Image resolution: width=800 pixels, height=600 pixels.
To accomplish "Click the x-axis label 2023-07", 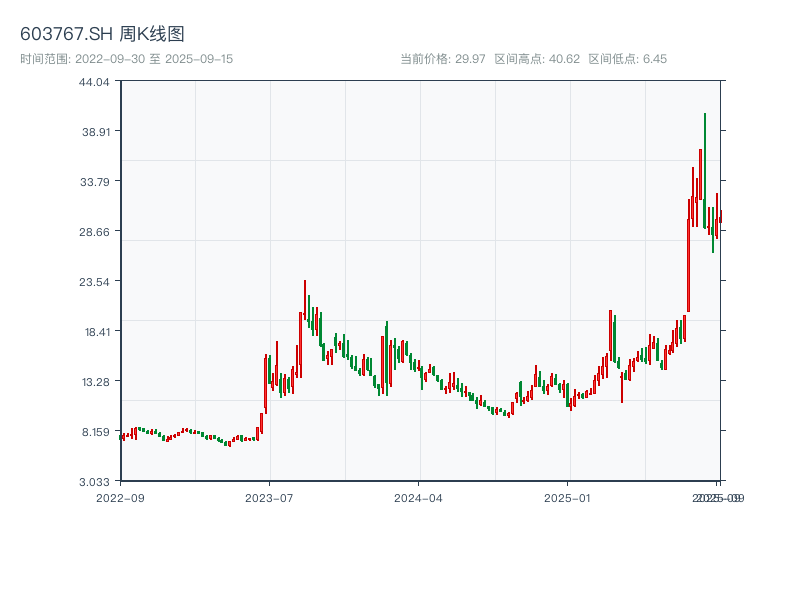I will point(269,498).
